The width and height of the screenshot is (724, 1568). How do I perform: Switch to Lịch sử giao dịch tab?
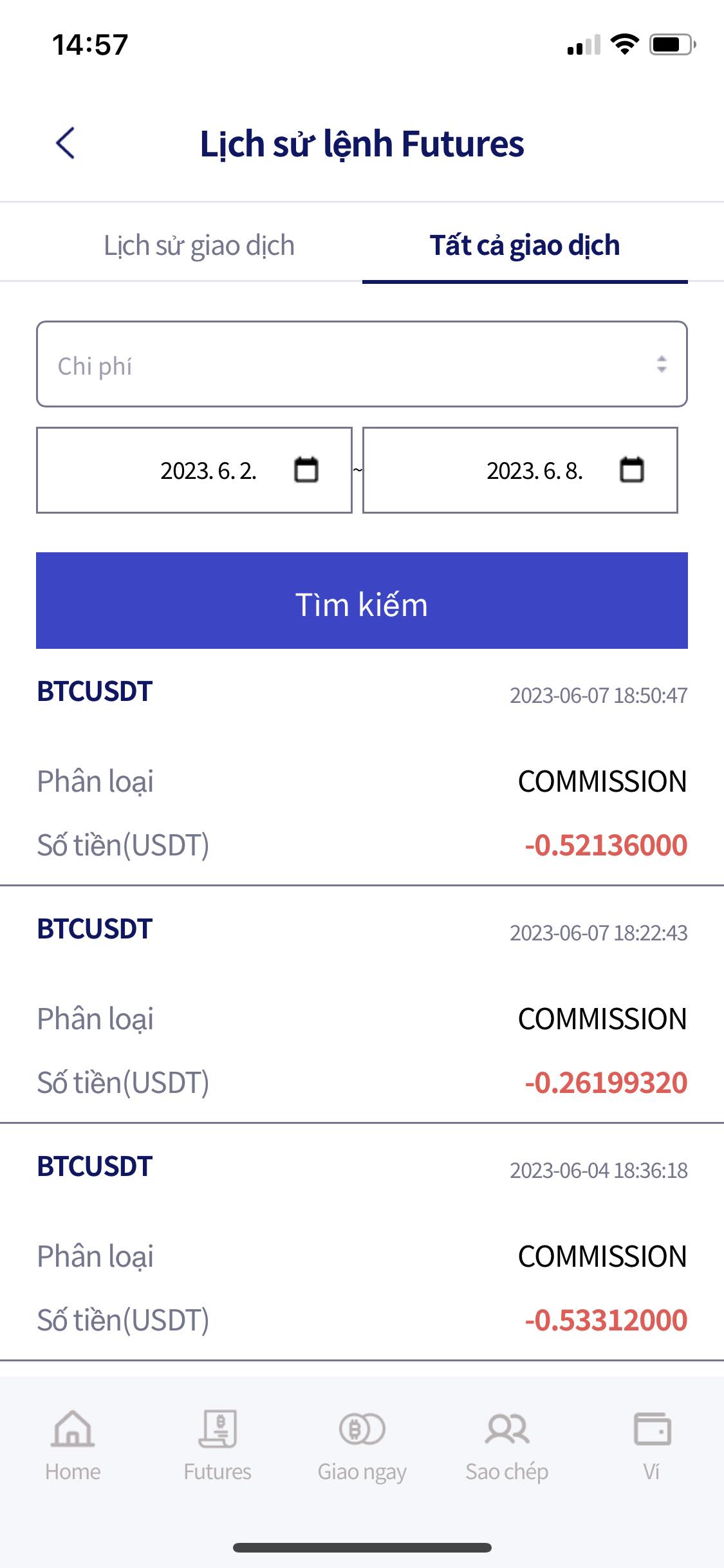(x=200, y=245)
